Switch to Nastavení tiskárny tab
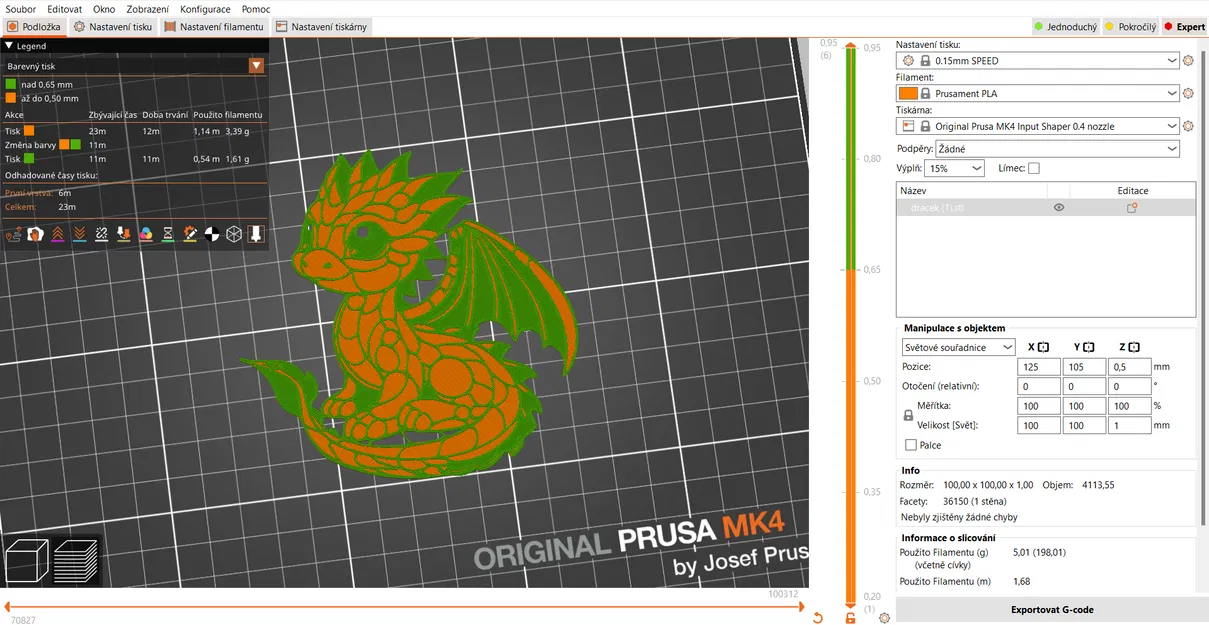The width and height of the screenshot is (1209, 625). coord(322,27)
